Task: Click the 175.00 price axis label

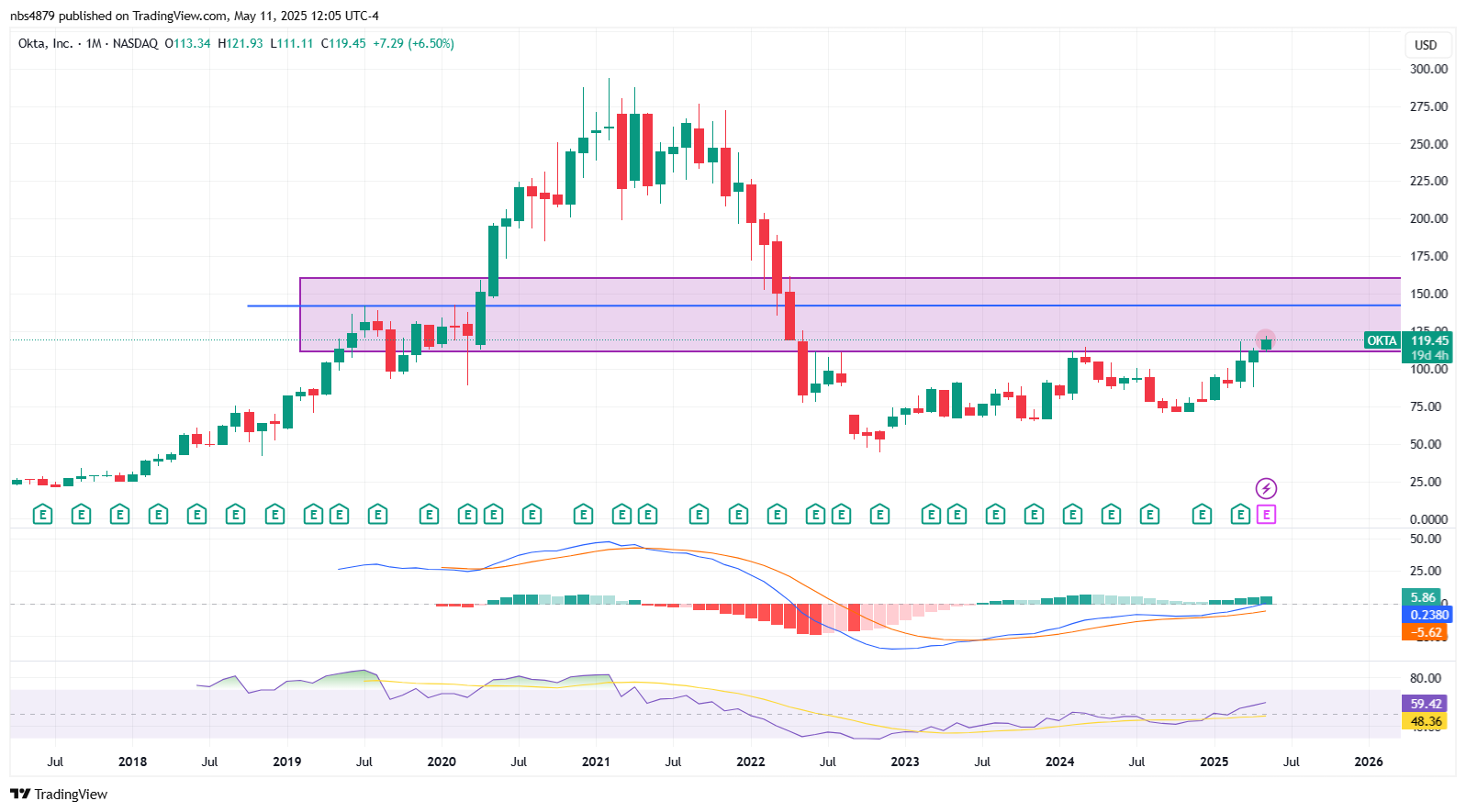Action: 1428,256
